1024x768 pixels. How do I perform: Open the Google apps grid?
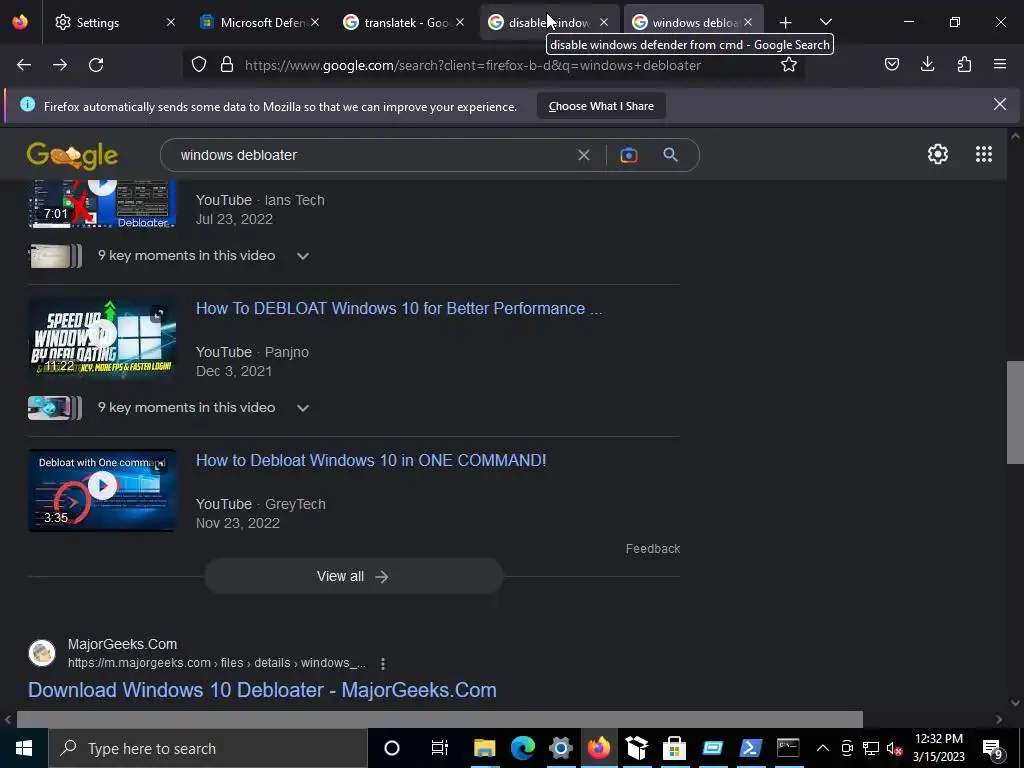coord(984,154)
